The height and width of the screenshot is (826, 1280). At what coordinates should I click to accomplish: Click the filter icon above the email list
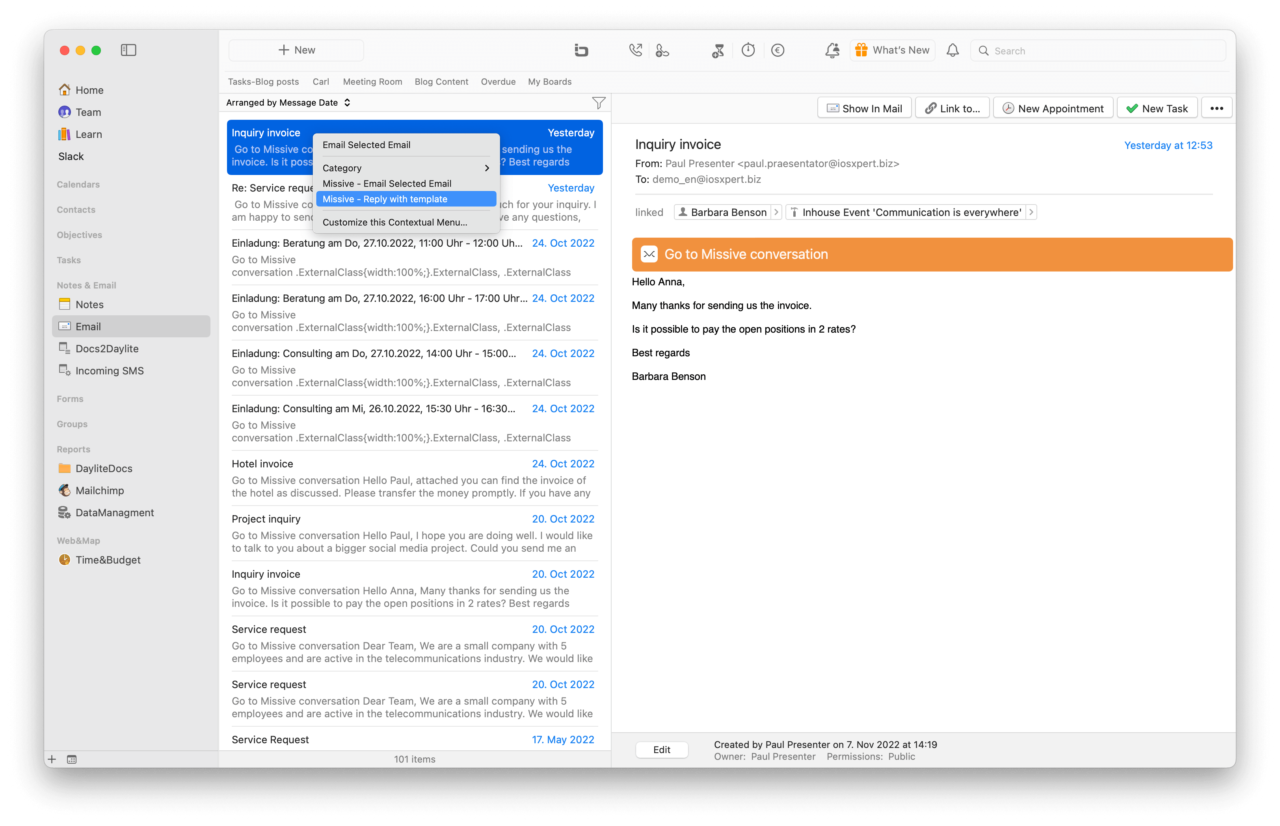click(598, 102)
